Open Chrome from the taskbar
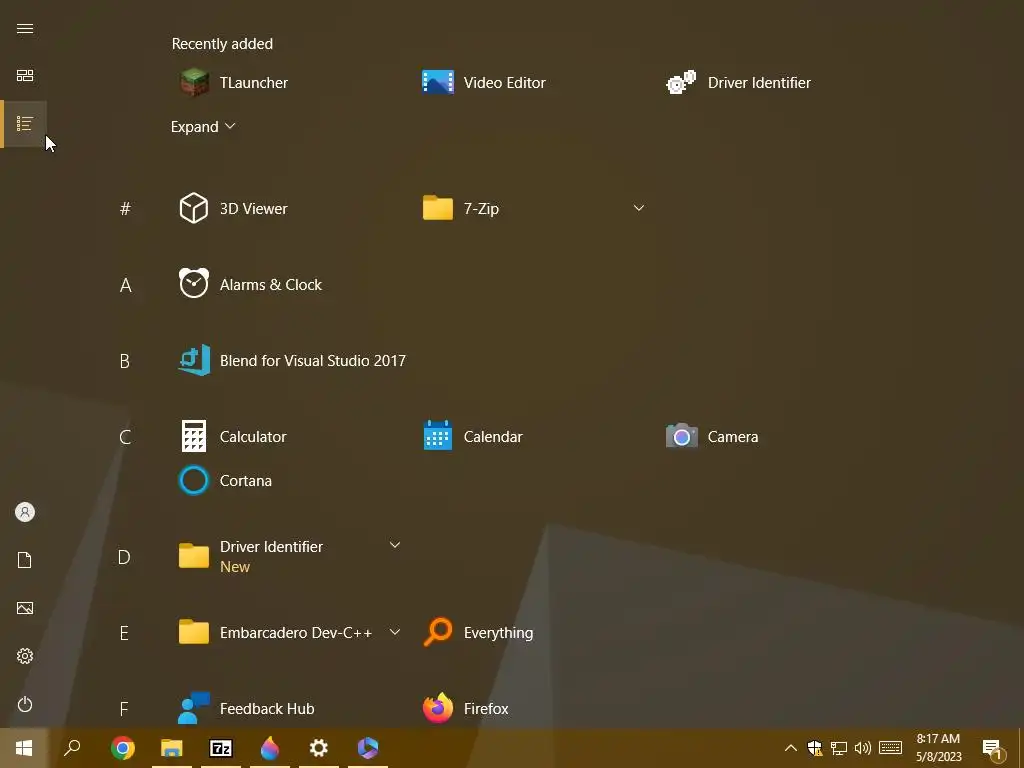Screen dimensions: 1024x768 coord(123,748)
